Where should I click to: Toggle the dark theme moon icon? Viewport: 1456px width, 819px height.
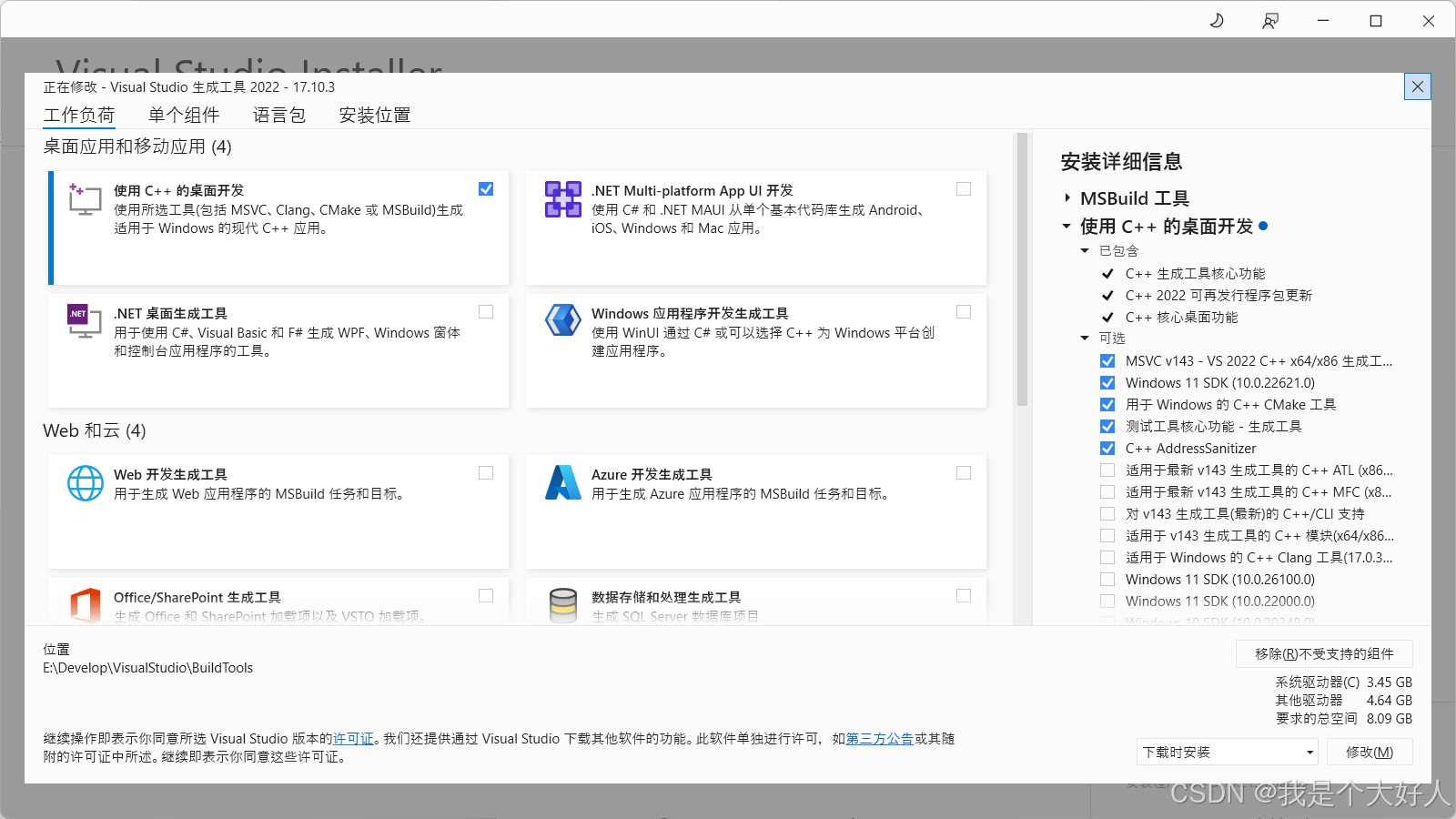(x=1217, y=20)
